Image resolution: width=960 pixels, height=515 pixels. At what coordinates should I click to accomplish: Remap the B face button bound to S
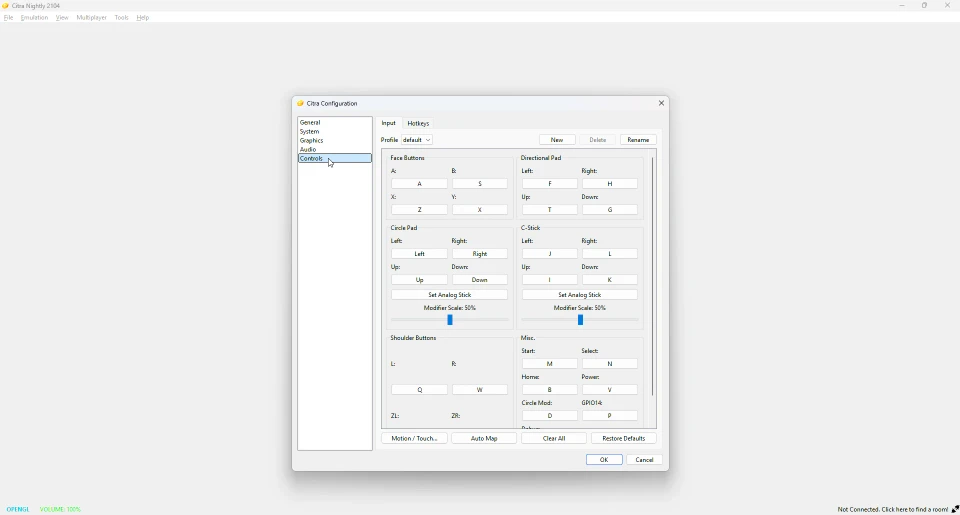pos(480,184)
